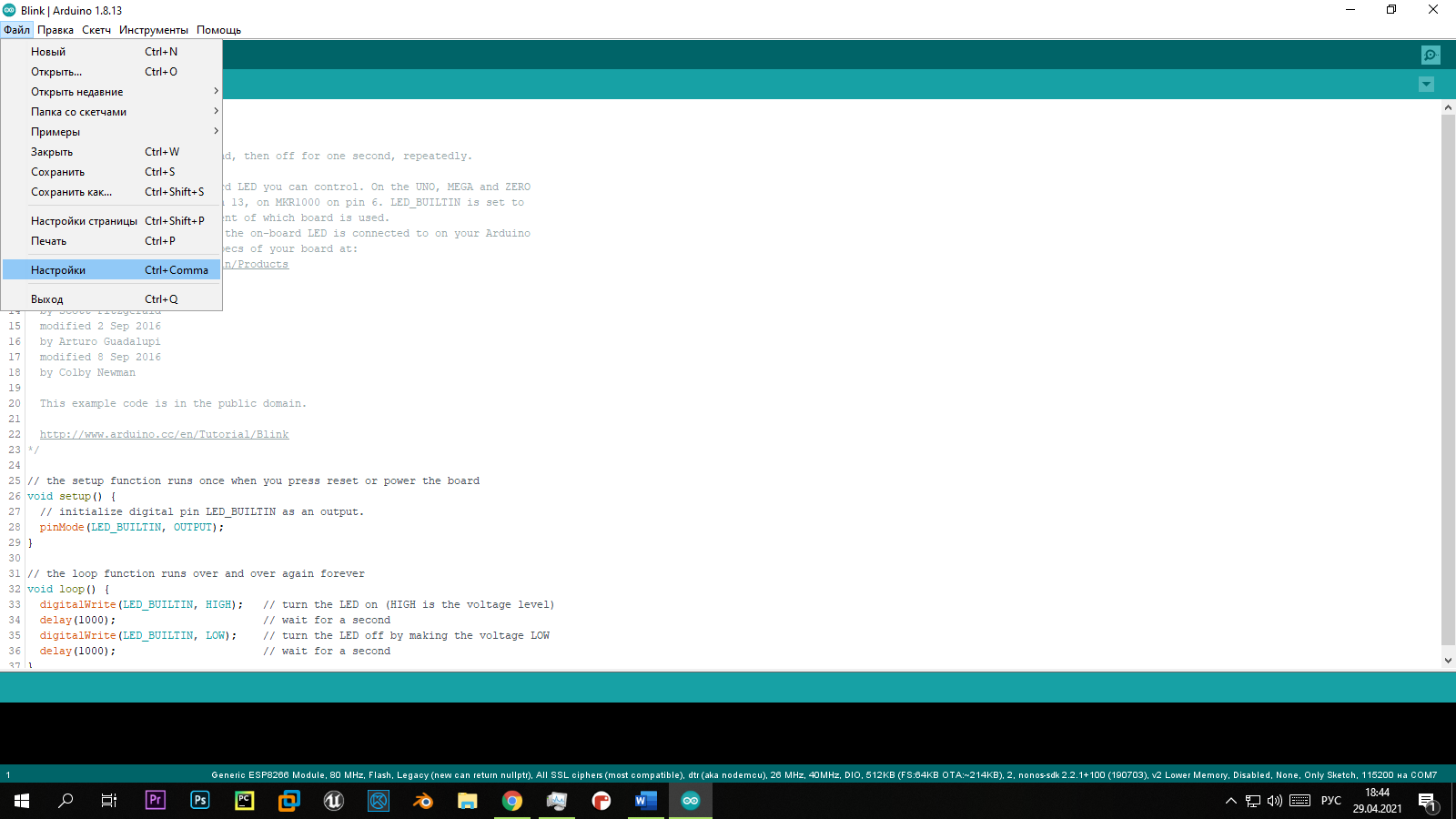Viewport: 1456px width, 819px height.
Task: Click the Файл menu in menu bar
Action: (x=16, y=30)
